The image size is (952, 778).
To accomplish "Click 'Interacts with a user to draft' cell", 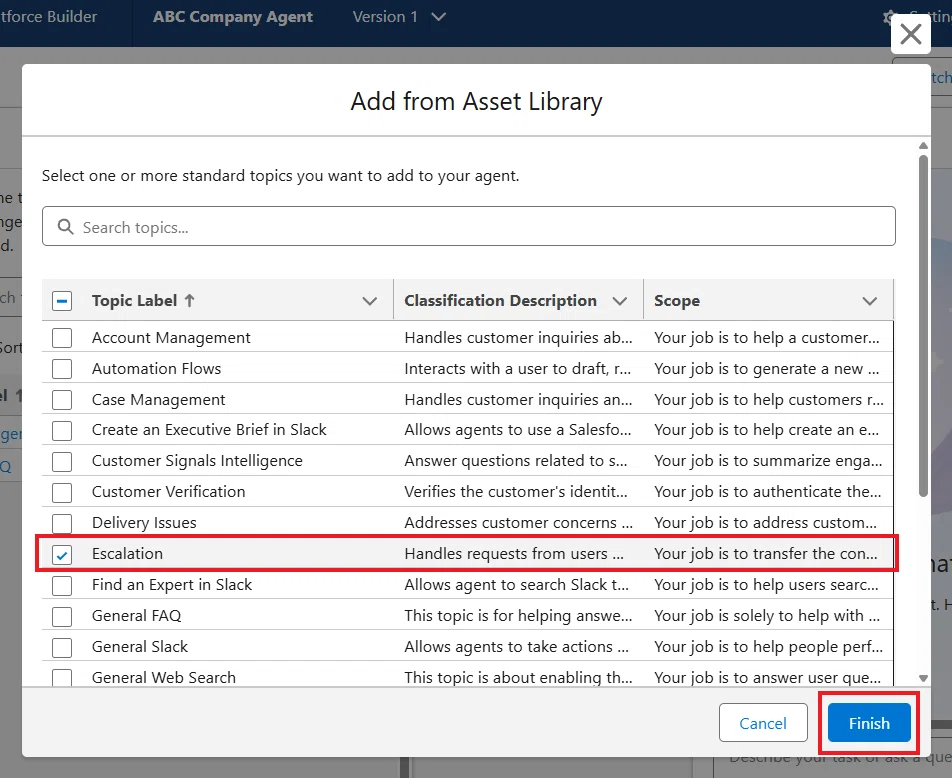I will 517,369.
